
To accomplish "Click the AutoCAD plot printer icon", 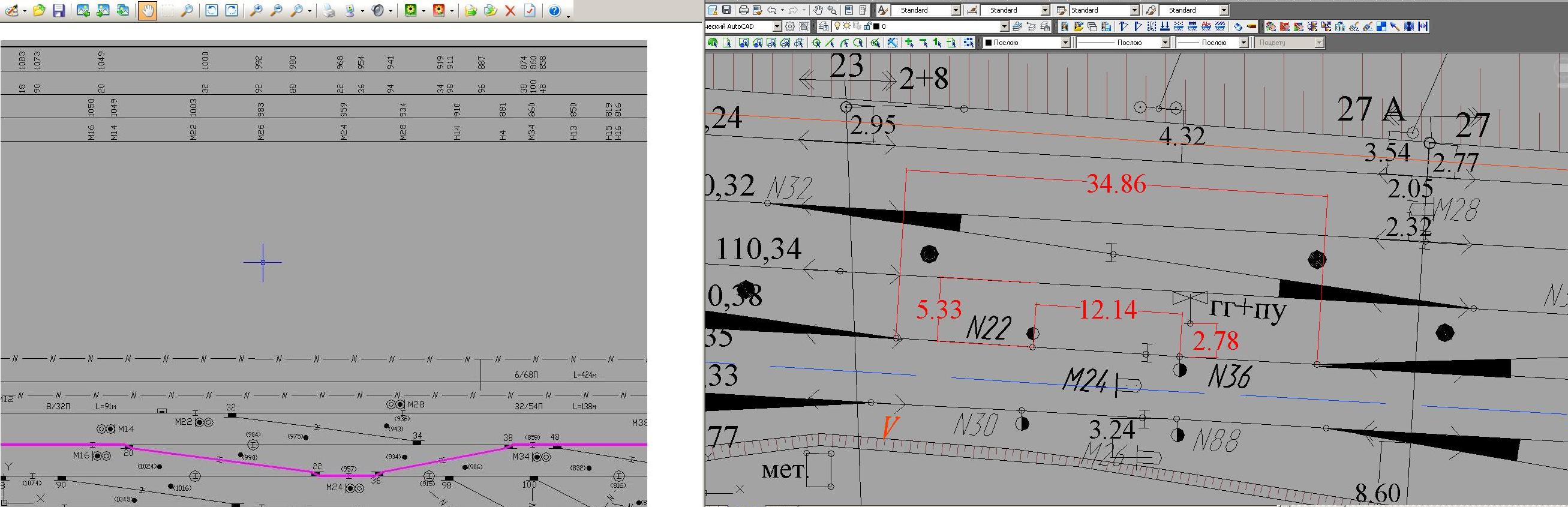I will (x=743, y=10).
